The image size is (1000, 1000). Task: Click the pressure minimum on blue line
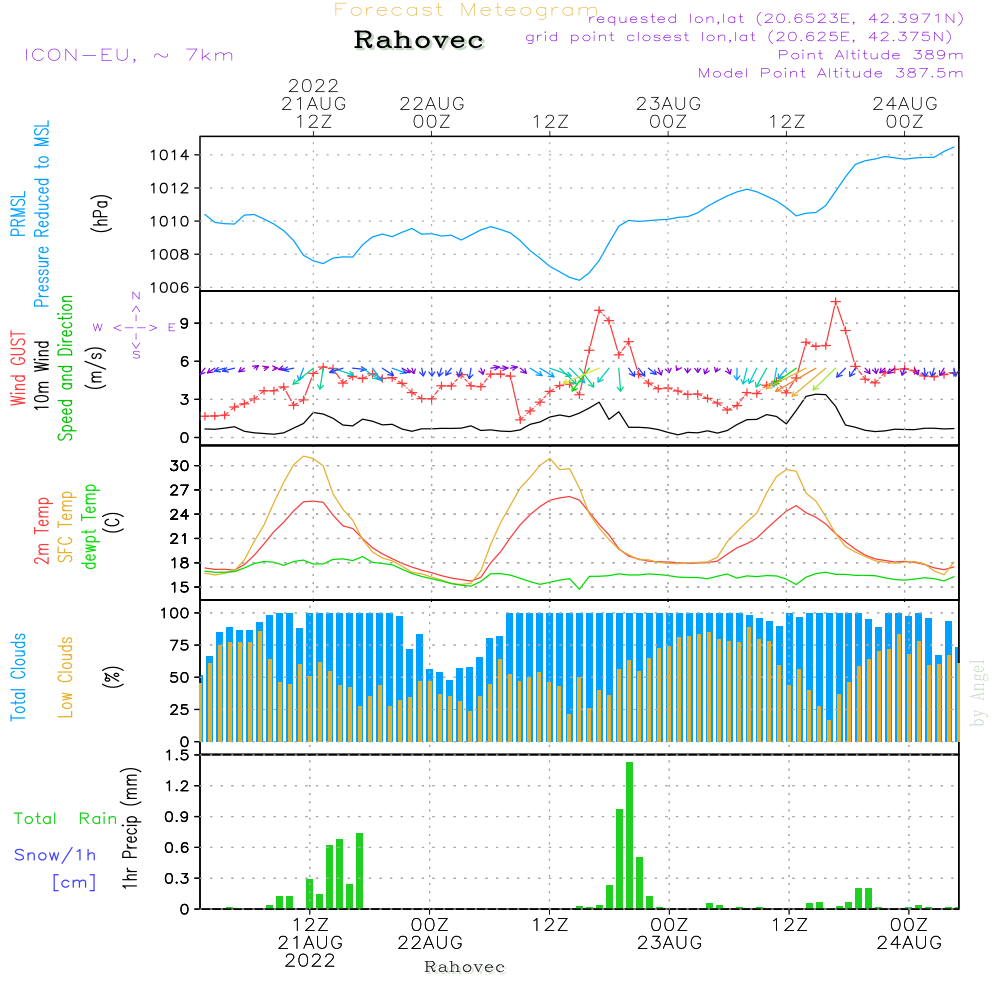click(x=578, y=279)
